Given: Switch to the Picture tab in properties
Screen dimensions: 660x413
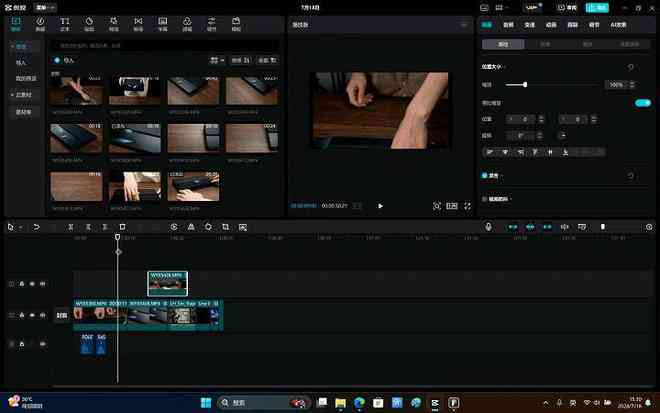Looking at the screenshot, I should pyautogui.click(x=487, y=25).
